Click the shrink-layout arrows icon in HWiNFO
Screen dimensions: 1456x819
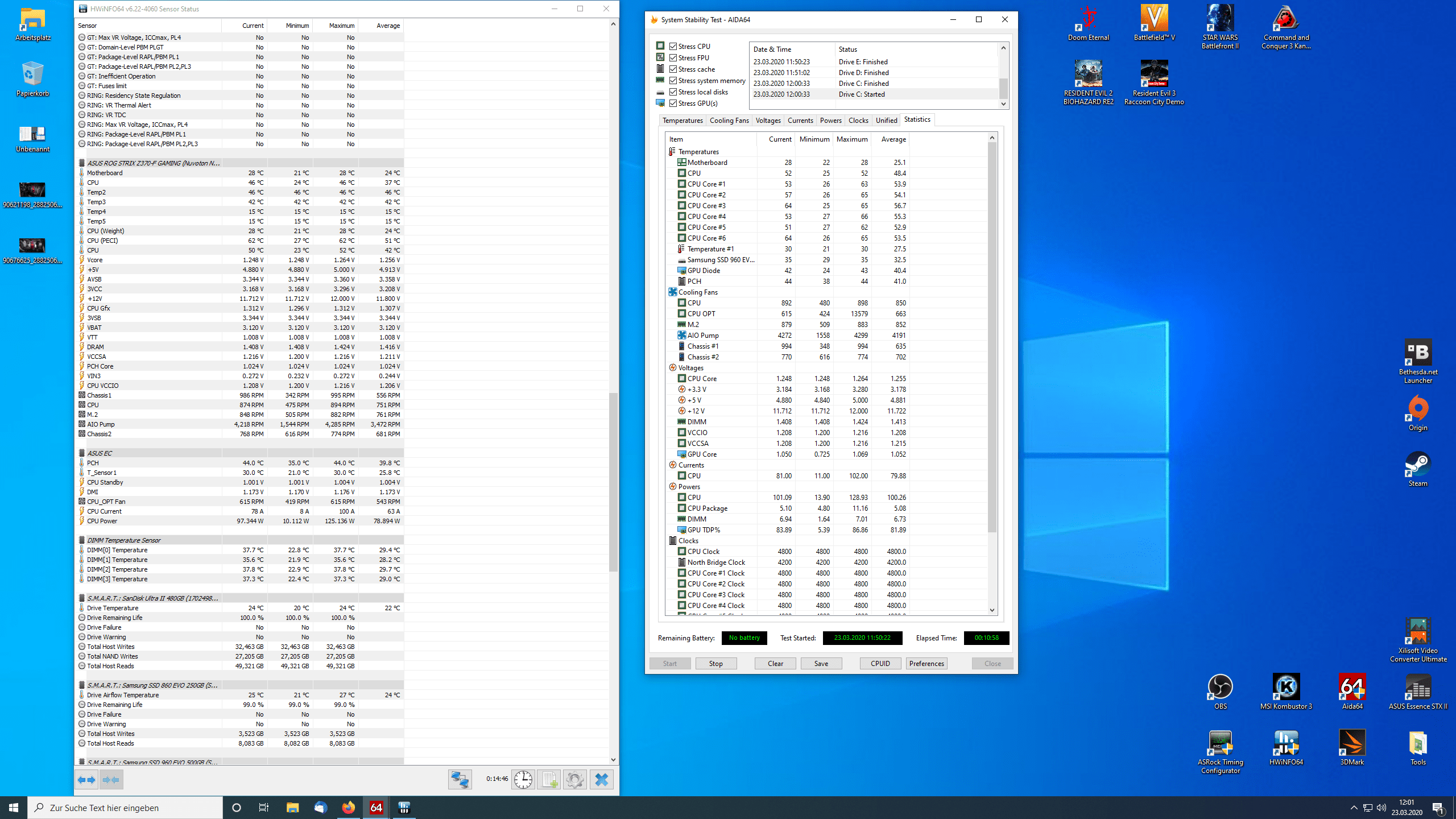click(x=111, y=780)
